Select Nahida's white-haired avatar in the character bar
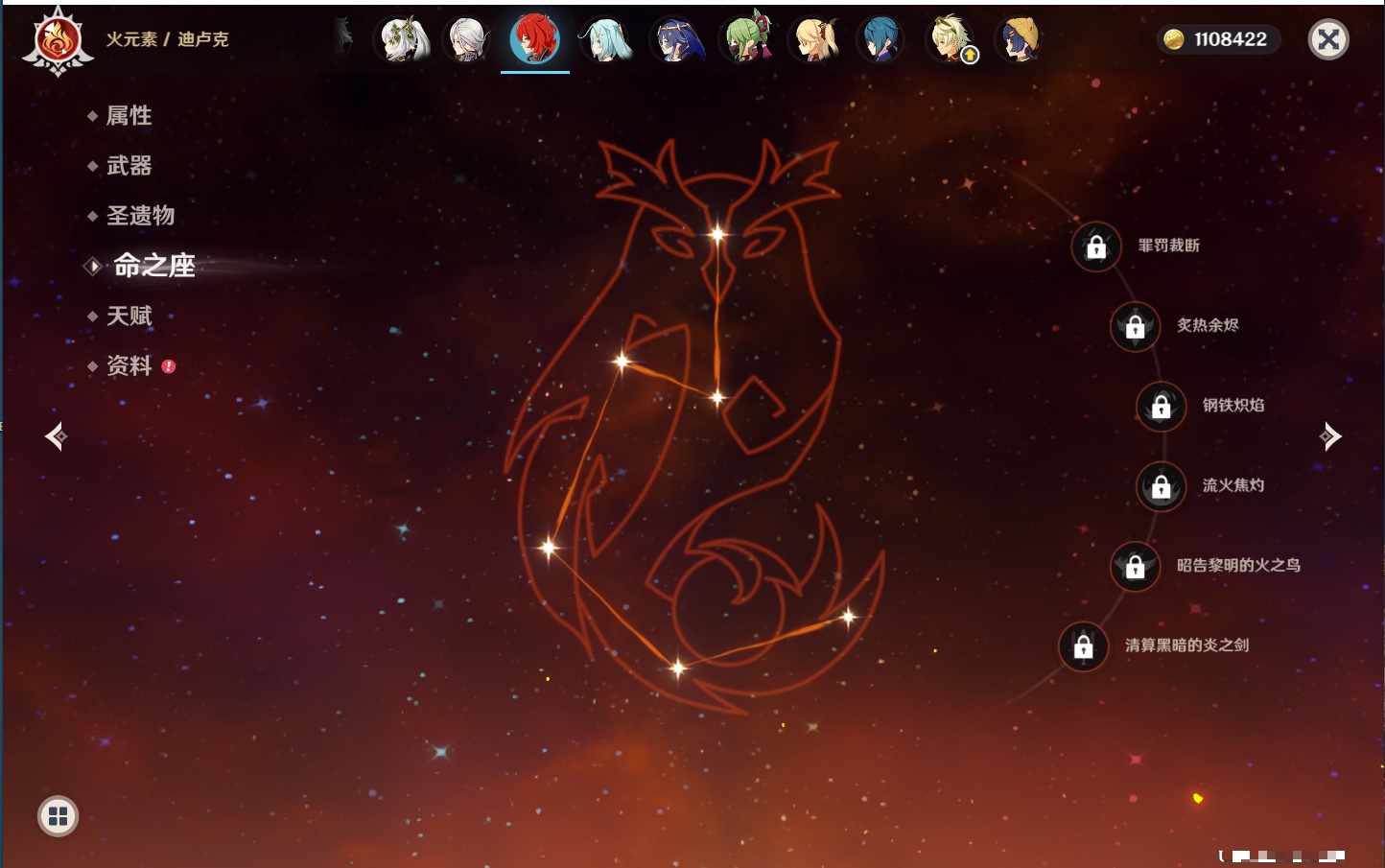This screenshot has width=1385, height=868. 404,40
